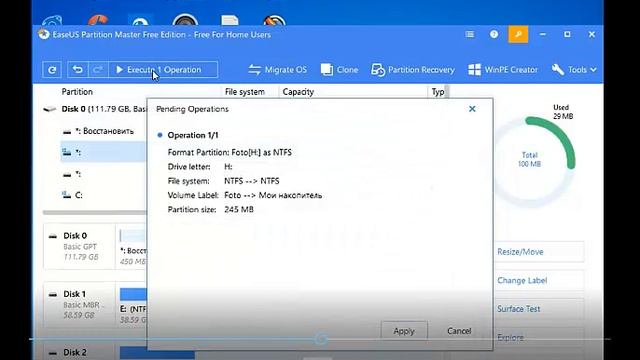
Task: Click the greyed Redo arrow icon
Action: tap(98, 70)
